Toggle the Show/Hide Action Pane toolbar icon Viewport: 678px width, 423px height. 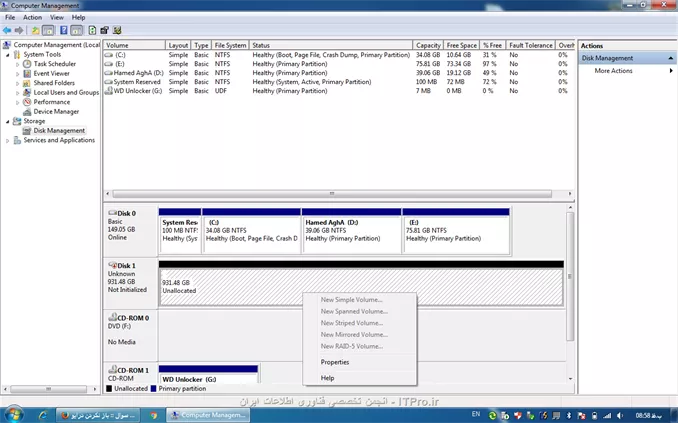[x=77, y=30]
